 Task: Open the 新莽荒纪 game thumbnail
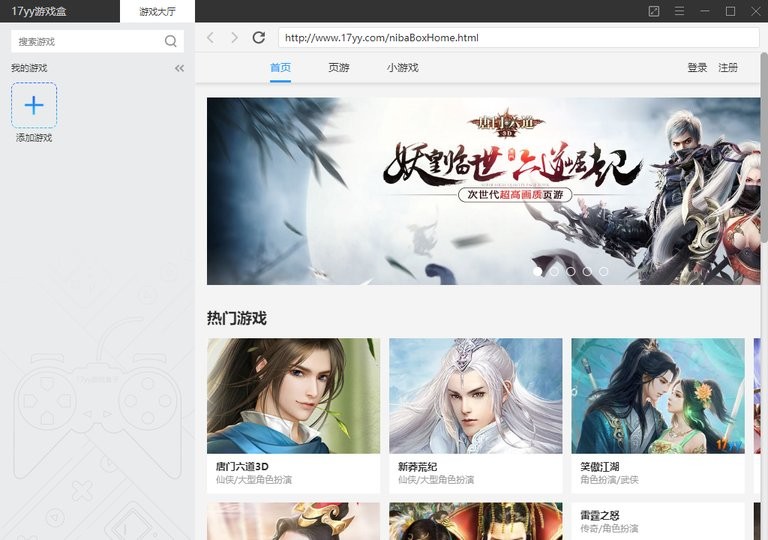pyautogui.click(x=476, y=396)
